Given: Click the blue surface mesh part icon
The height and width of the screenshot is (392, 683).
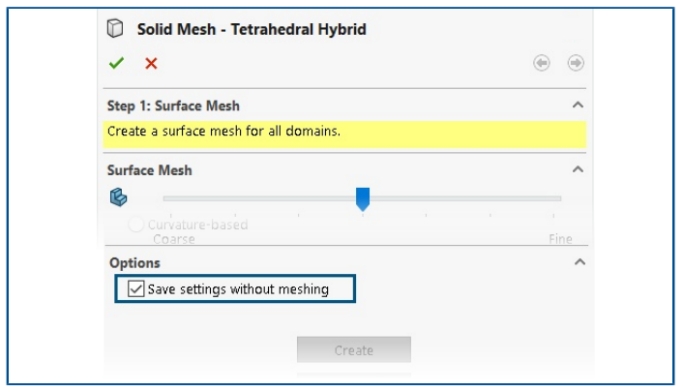Looking at the screenshot, I should point(118,197).
